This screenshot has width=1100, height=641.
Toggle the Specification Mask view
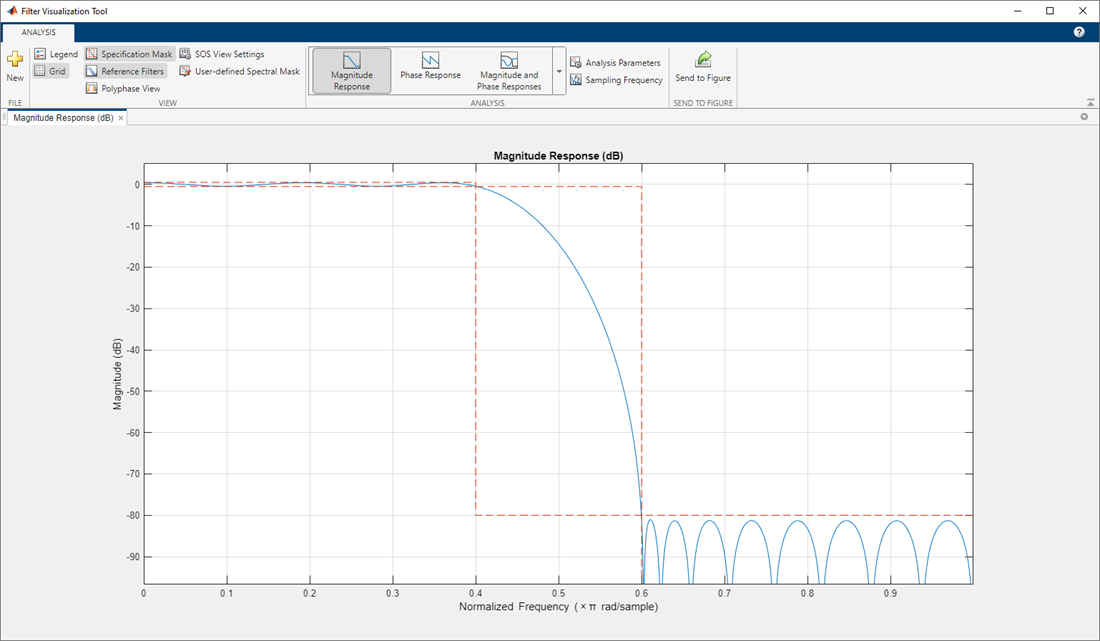click(x=130, y=54)
